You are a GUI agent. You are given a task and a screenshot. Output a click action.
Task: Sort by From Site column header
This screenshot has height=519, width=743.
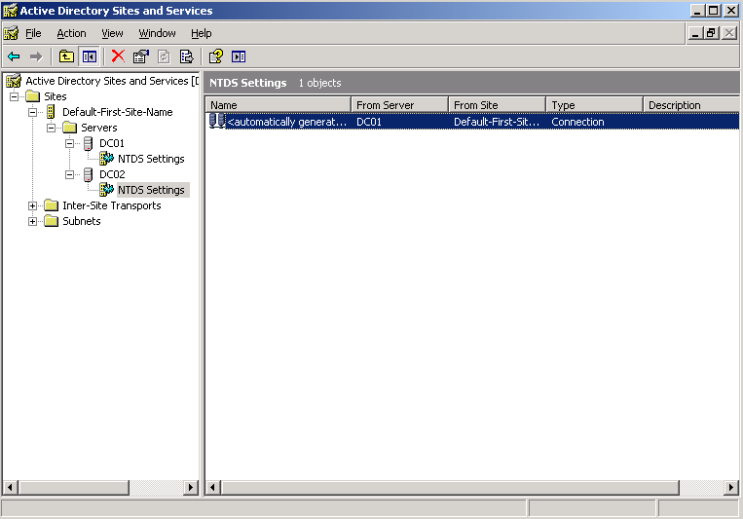coord(497,105)
